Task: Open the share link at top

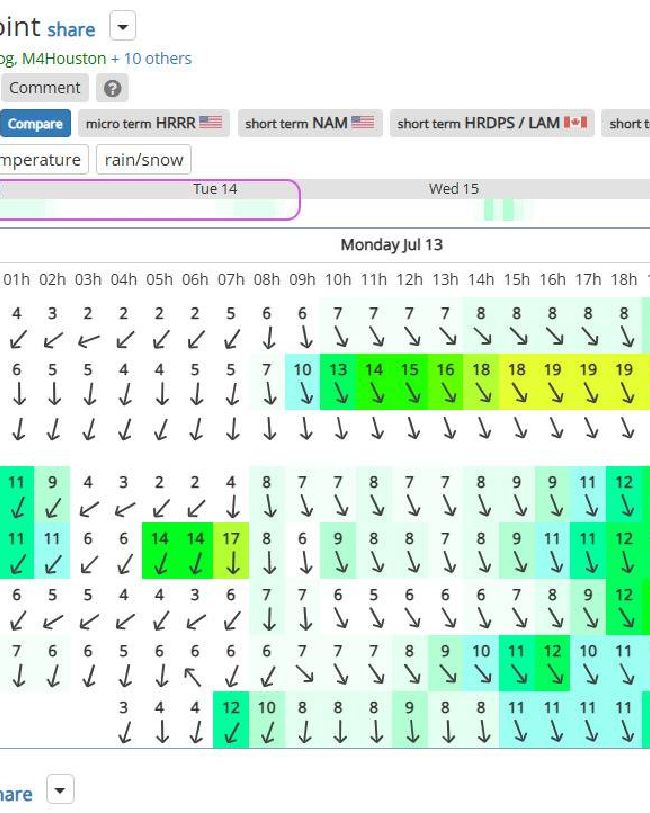Action: (72, 29)
